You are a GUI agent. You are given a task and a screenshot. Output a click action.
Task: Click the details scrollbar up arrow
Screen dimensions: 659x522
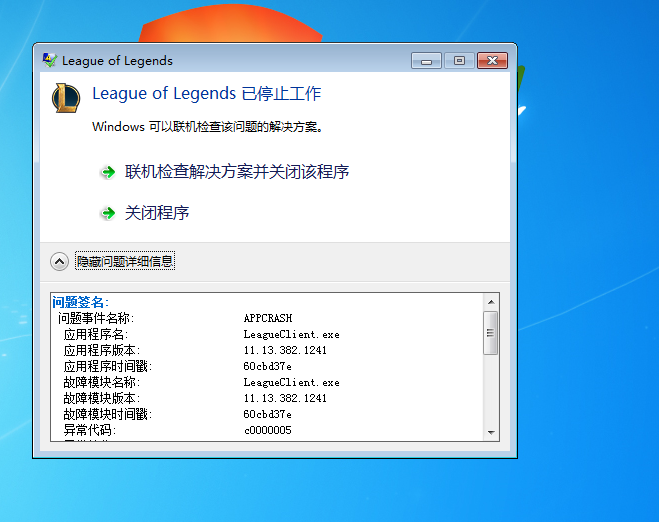click(x=491, y=302)
